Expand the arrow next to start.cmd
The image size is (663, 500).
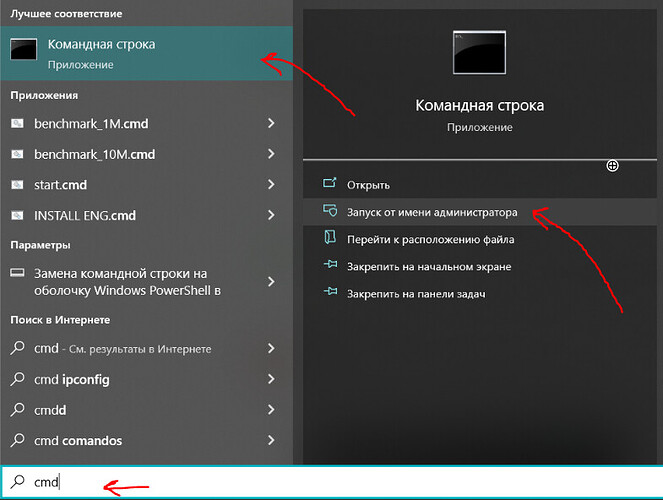[x=271, y=185]
